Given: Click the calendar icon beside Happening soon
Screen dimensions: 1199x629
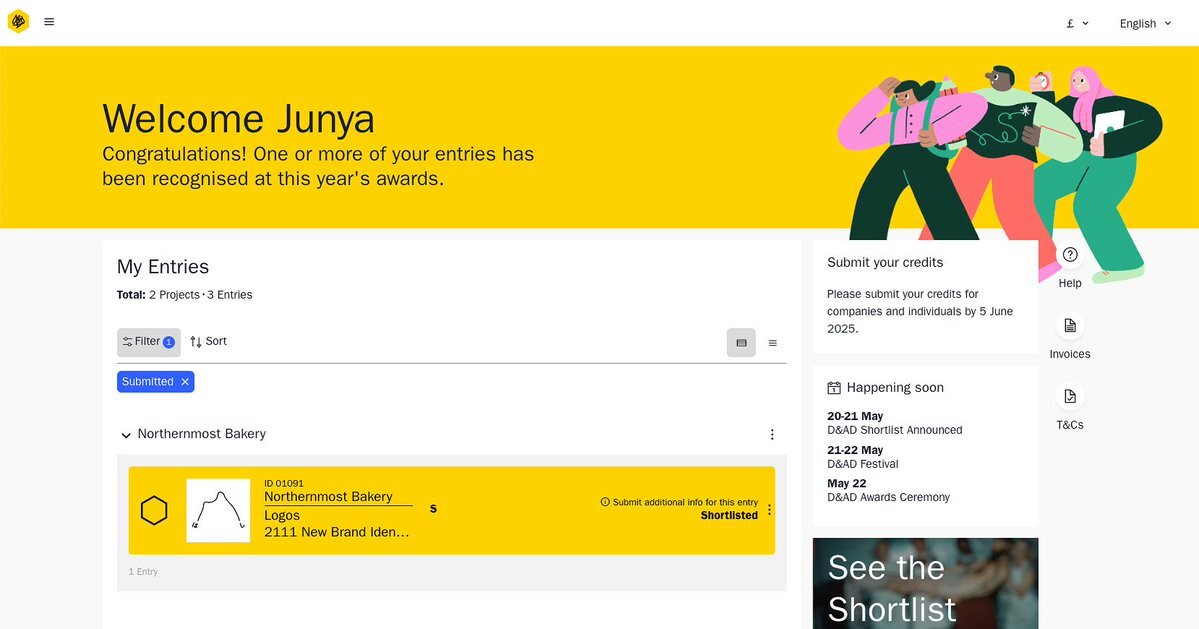Looking at the screenshot, I should [834, 388].
